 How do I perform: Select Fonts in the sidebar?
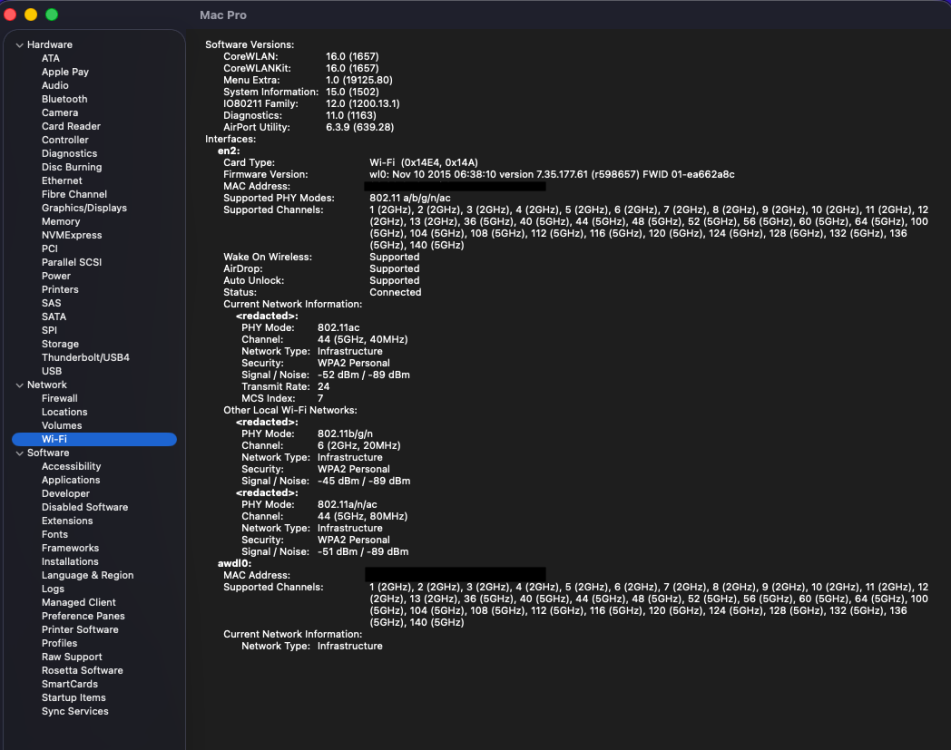click(55, 534)
